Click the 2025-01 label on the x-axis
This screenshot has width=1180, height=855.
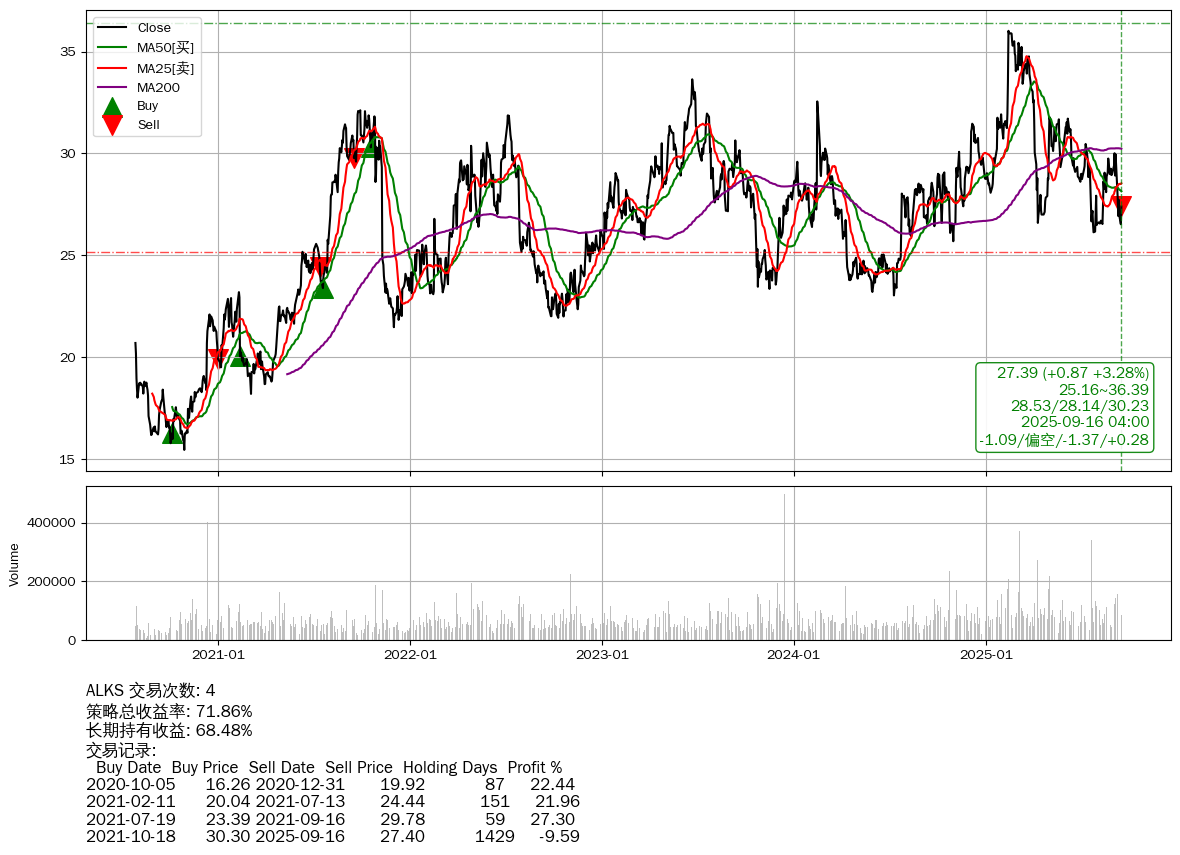click(x=986, y=656)
